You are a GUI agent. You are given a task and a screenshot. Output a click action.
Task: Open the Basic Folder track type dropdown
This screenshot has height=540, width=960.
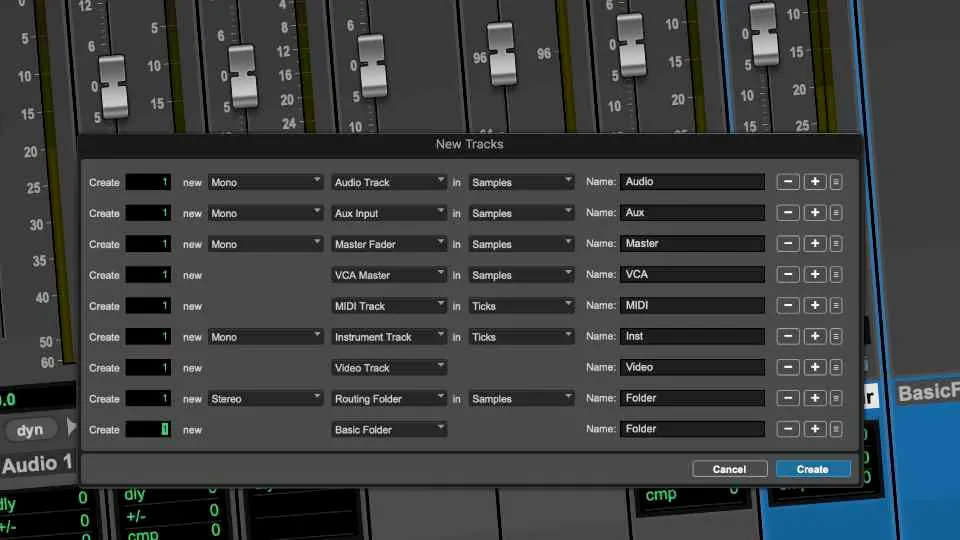click(389, 430)
